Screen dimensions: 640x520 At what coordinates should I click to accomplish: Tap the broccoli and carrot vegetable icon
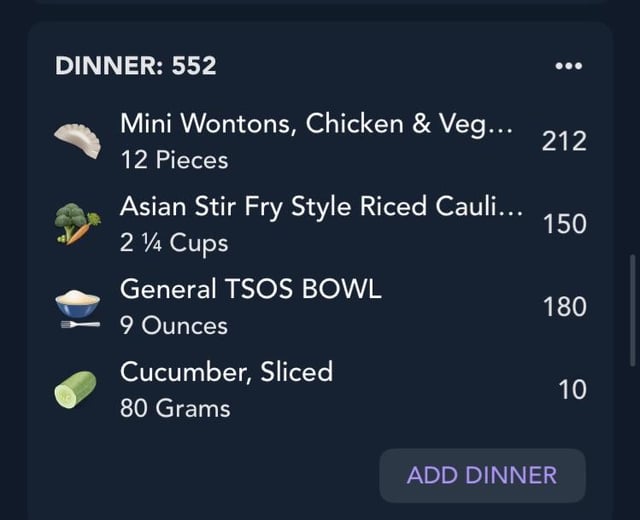point(78,224)
